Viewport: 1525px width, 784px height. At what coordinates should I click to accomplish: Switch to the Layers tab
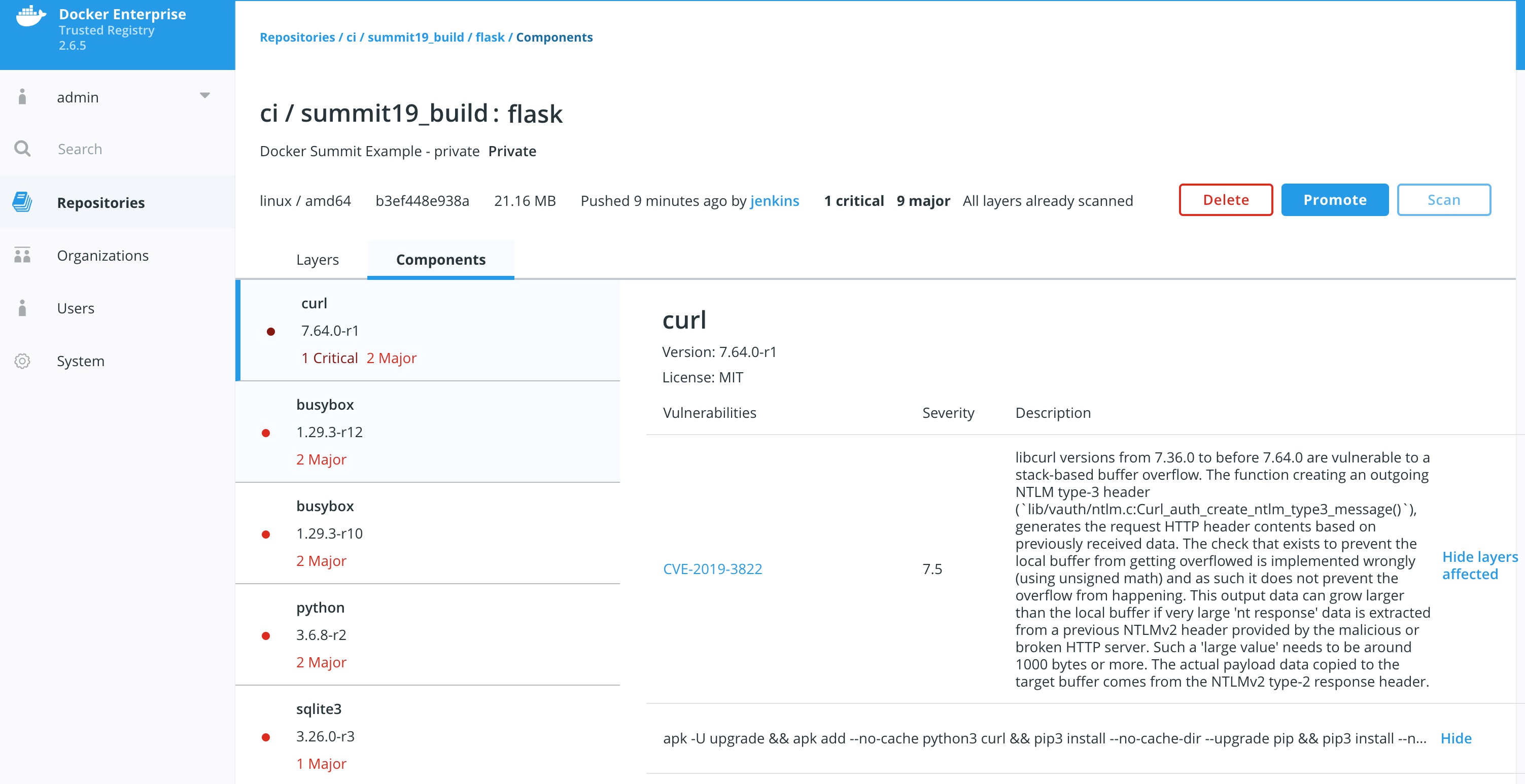[x=317, y=260]
